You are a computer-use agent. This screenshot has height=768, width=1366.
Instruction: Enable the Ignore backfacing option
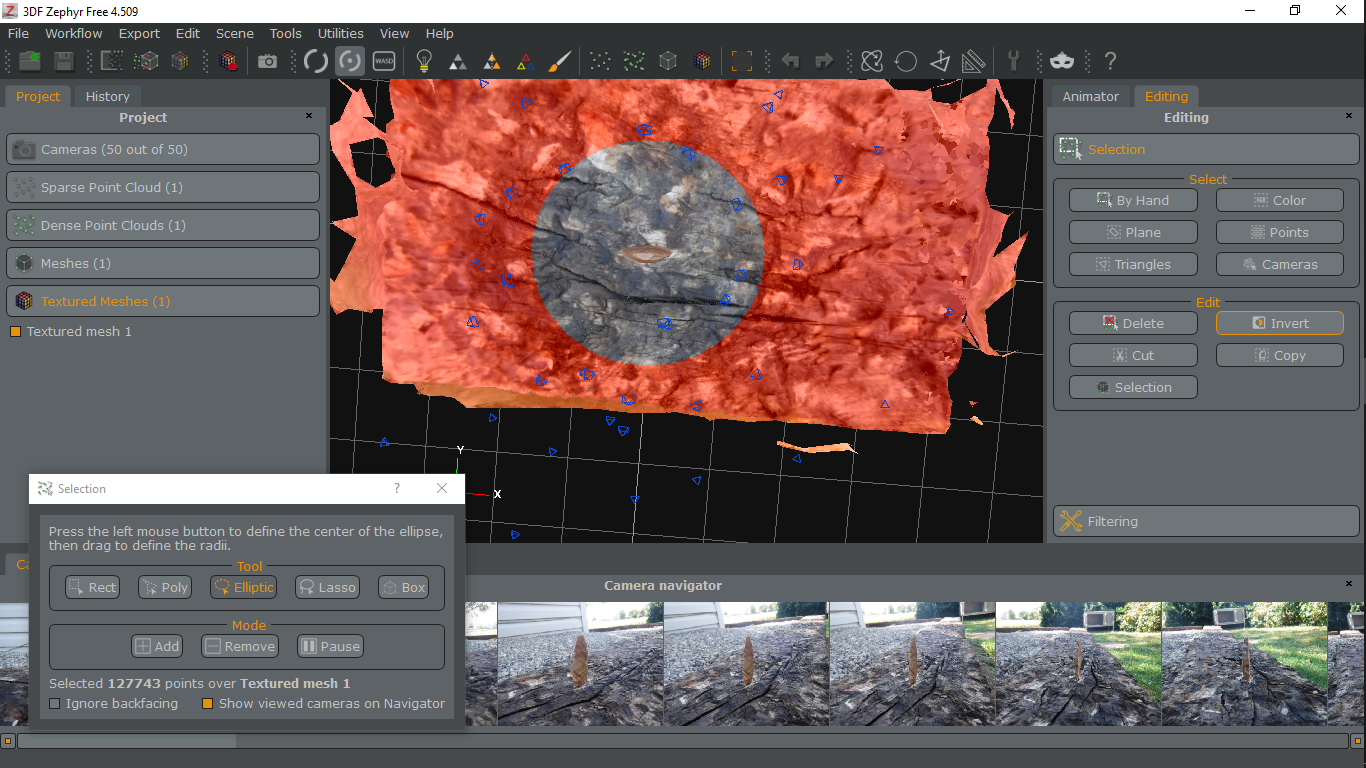55,703
